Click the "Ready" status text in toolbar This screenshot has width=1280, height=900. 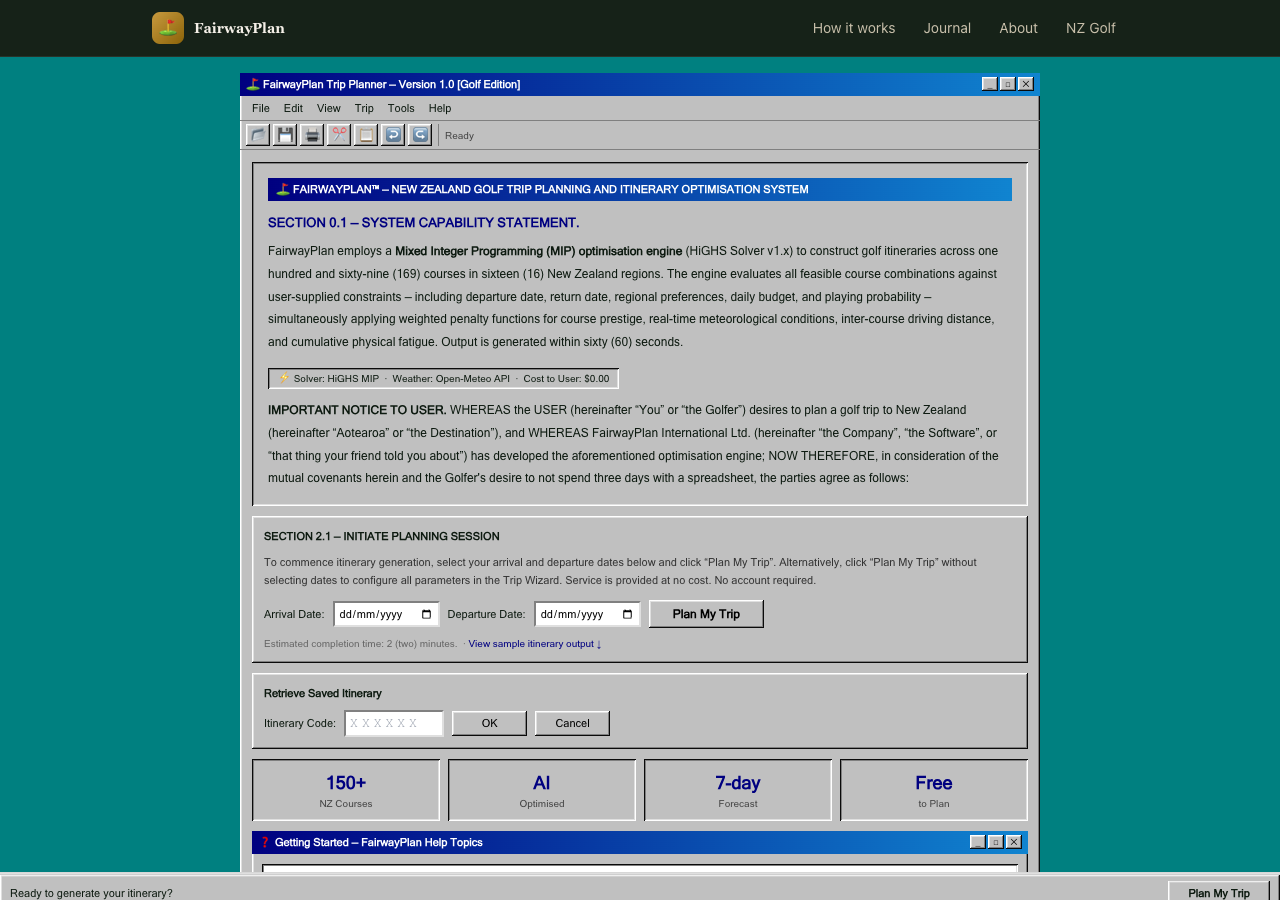460,136
